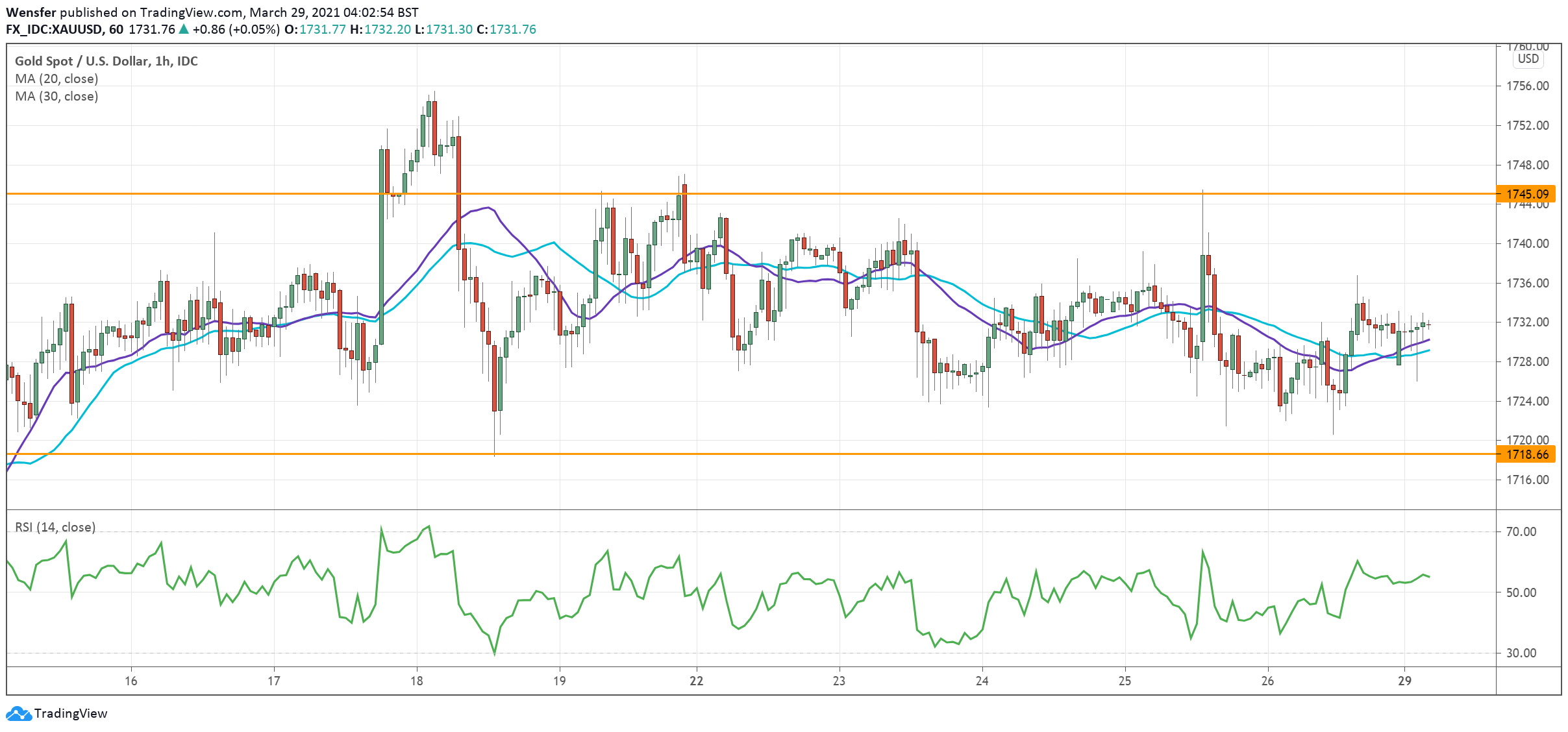Click the TradingView cloud logo icon
The height and width of the screenshot is (732, 1568).
tap(18, 714)
